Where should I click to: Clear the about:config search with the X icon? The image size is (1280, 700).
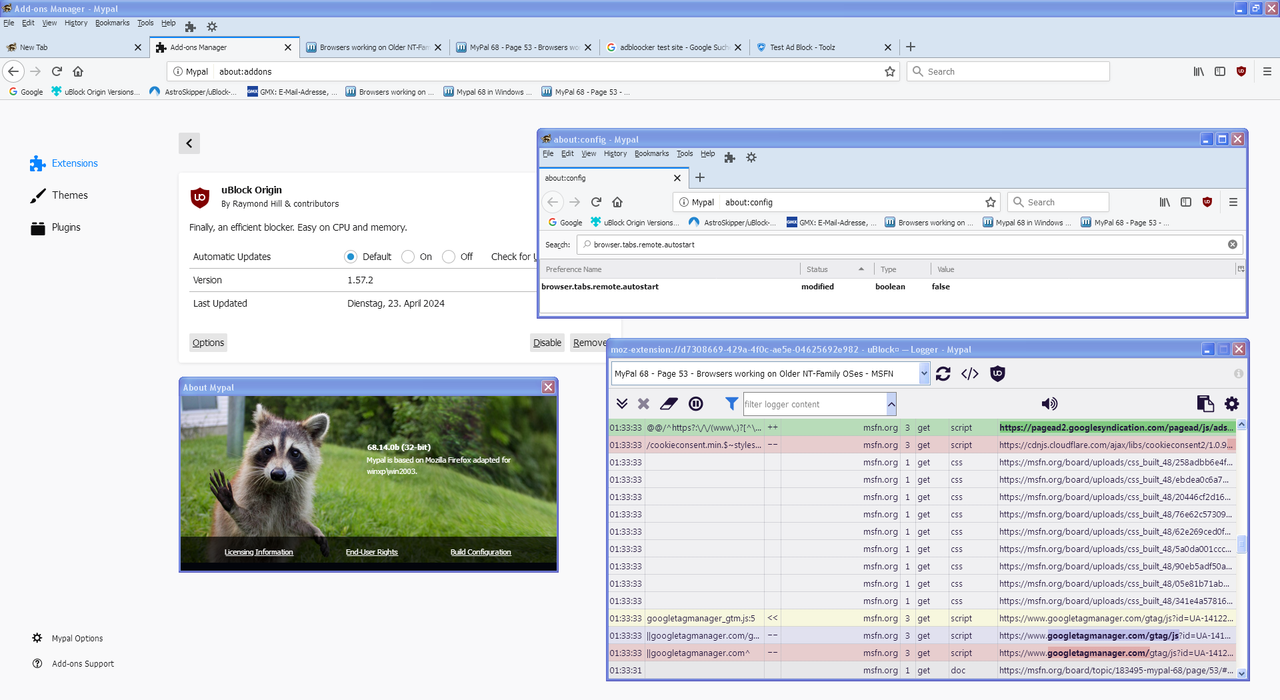[x=1232, y=244]
